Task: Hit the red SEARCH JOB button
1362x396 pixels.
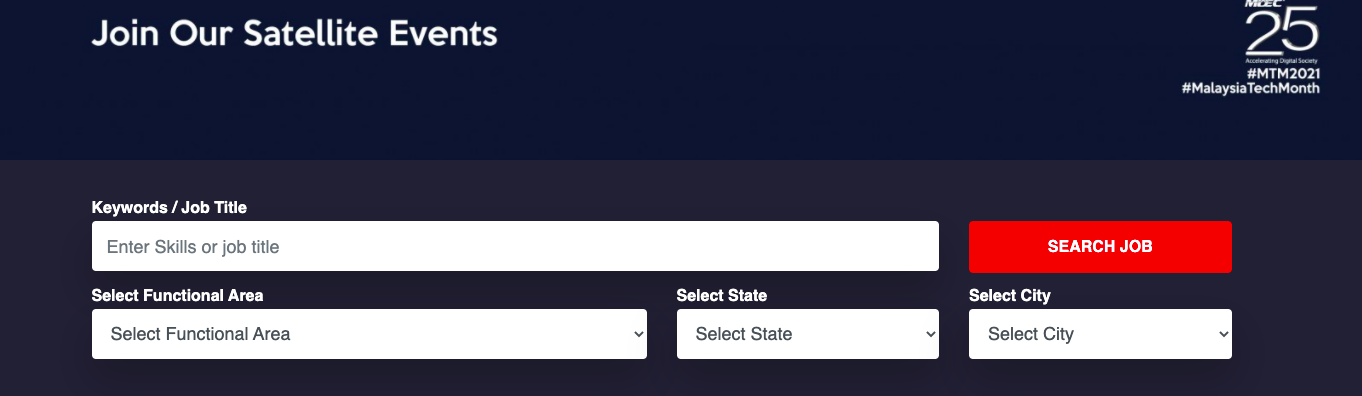Action: click(1100, 247)
